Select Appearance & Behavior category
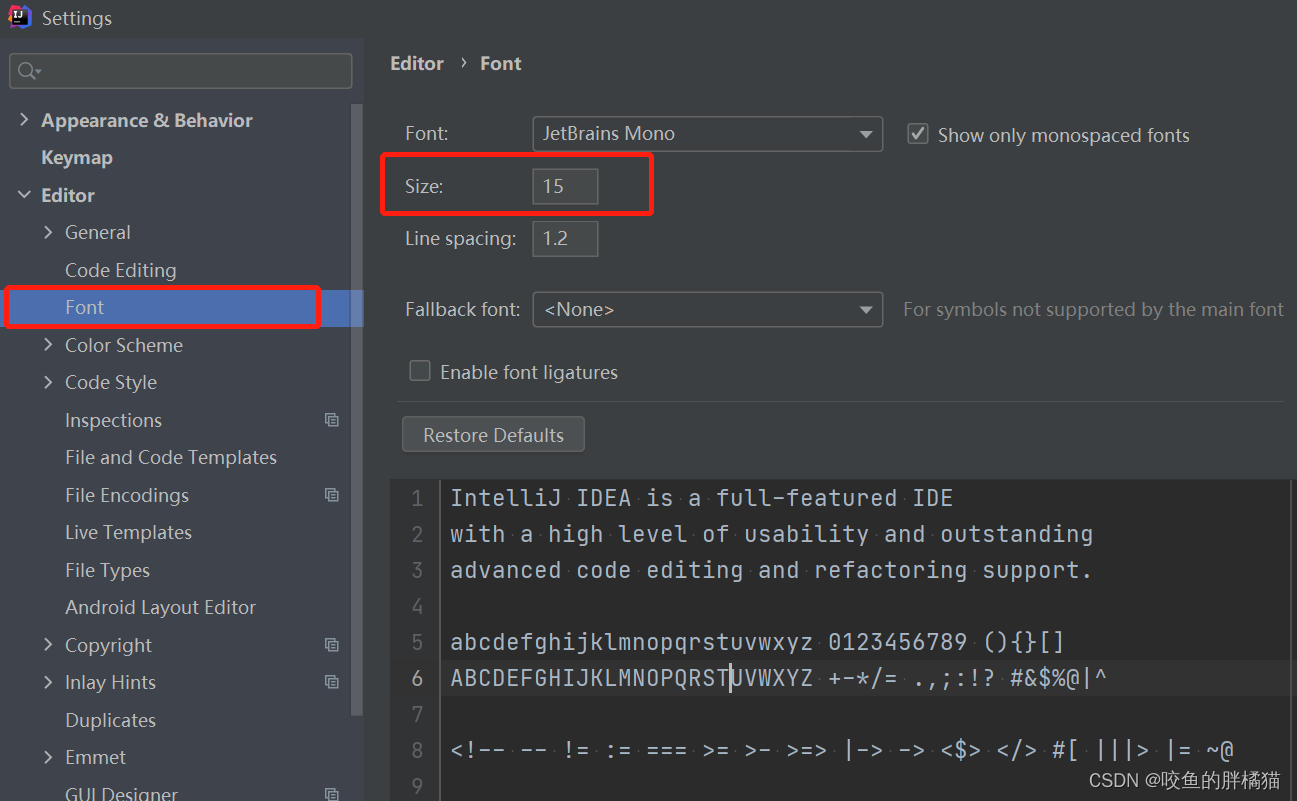The height and width of the screenshot is (801, 1297). tap(147, 120)
